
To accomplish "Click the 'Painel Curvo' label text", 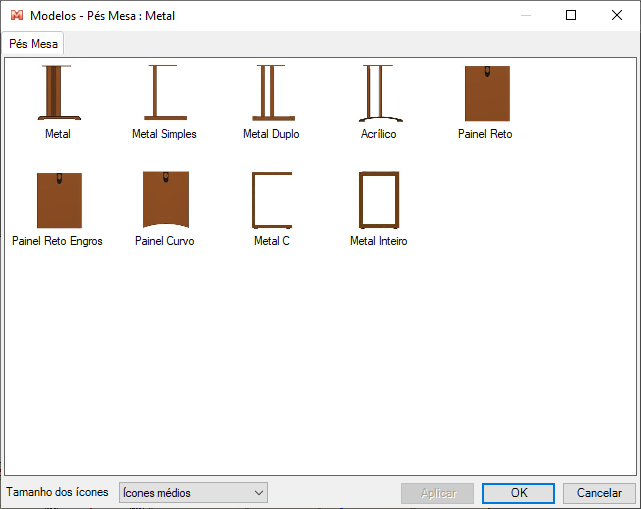I will pyautogui.click(x=165, y=241).
